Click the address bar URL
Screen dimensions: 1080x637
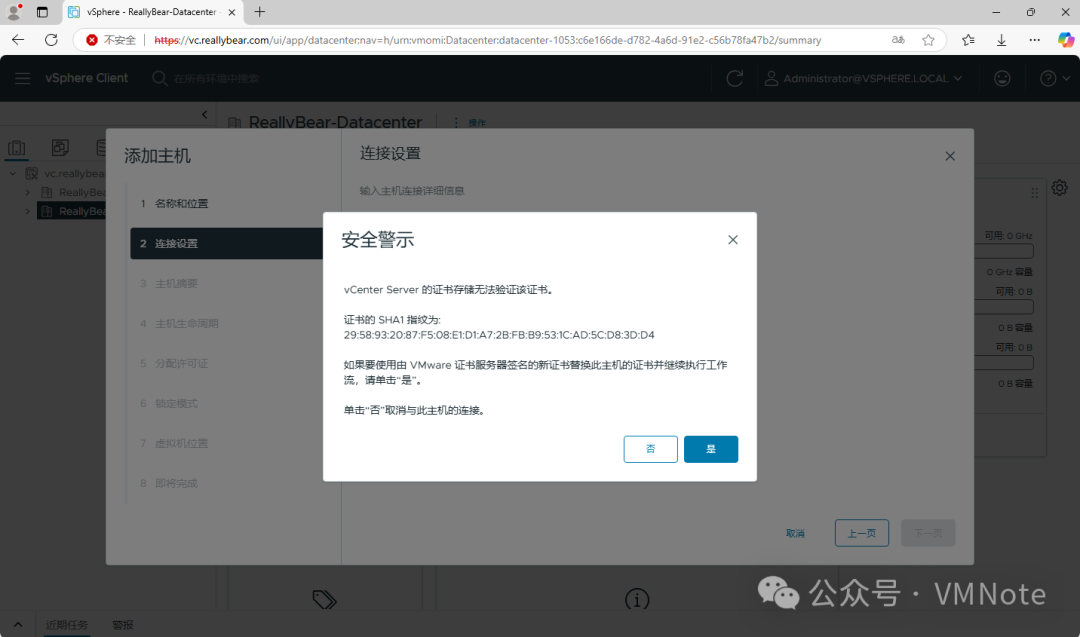(488, 40)
